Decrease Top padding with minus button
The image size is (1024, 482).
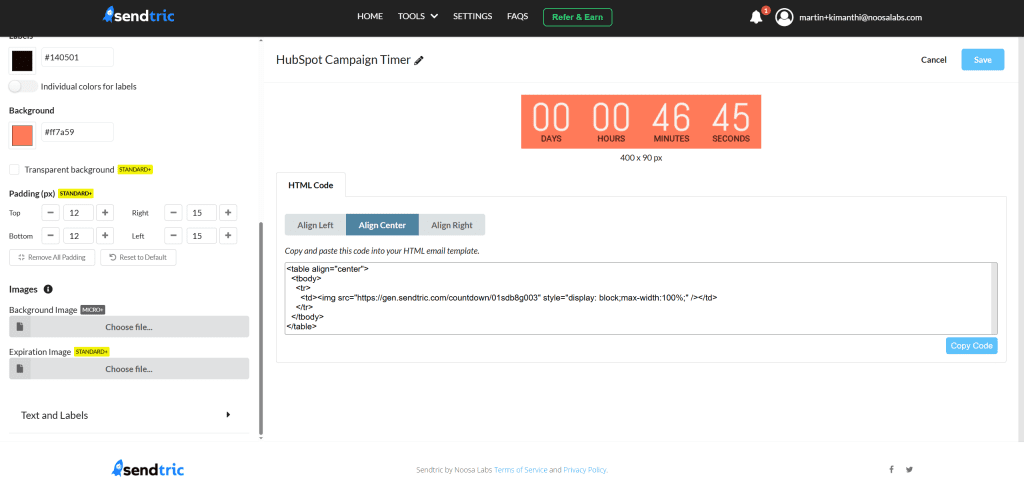tap(51, 213)
